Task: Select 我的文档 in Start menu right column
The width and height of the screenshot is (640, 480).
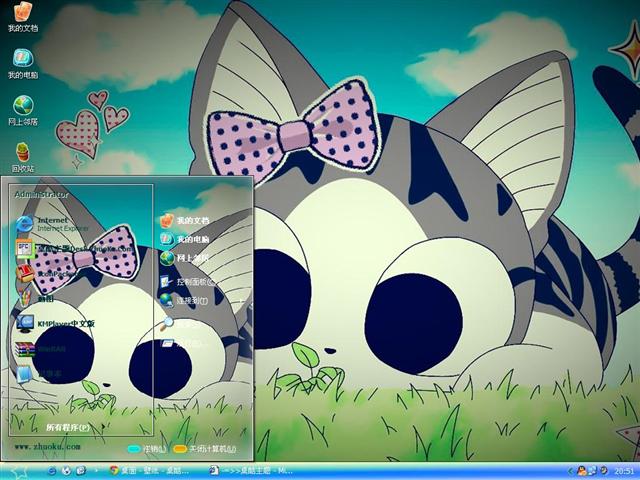Action: (190, 220)
